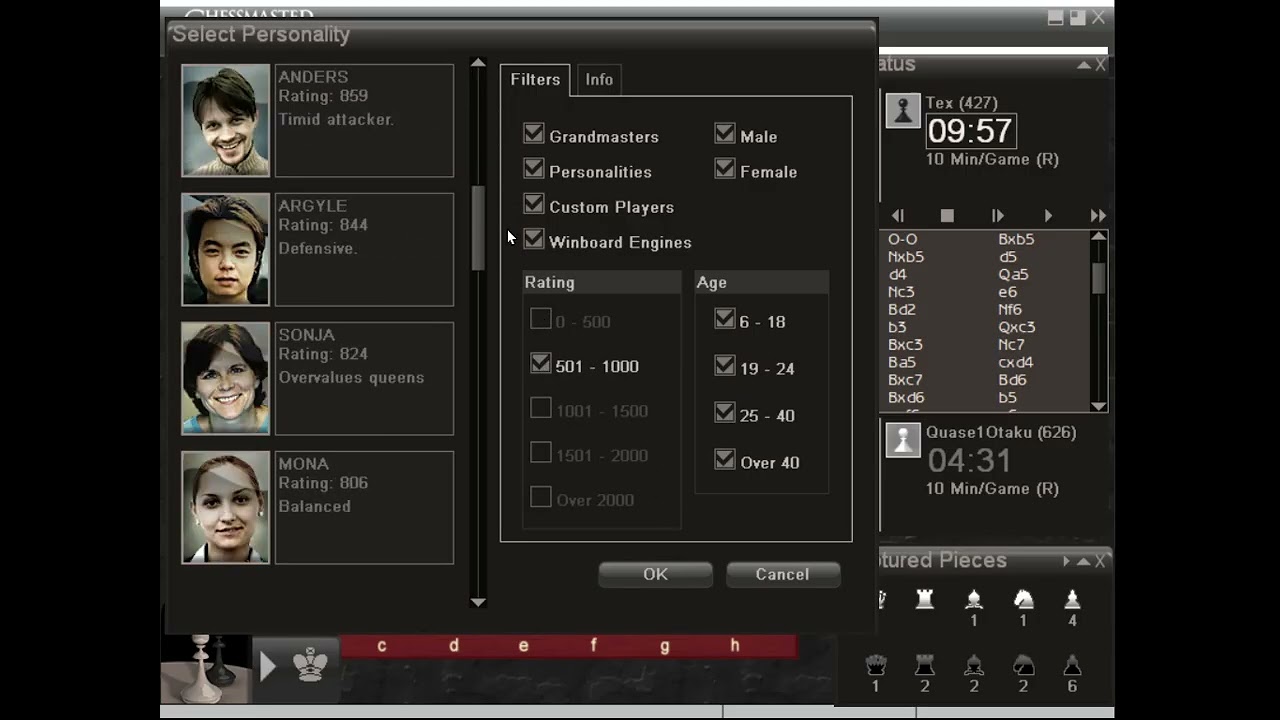1280x720 pixels.
Task: Click the personality list scrollbar thumb
Action: pos(478,228)
